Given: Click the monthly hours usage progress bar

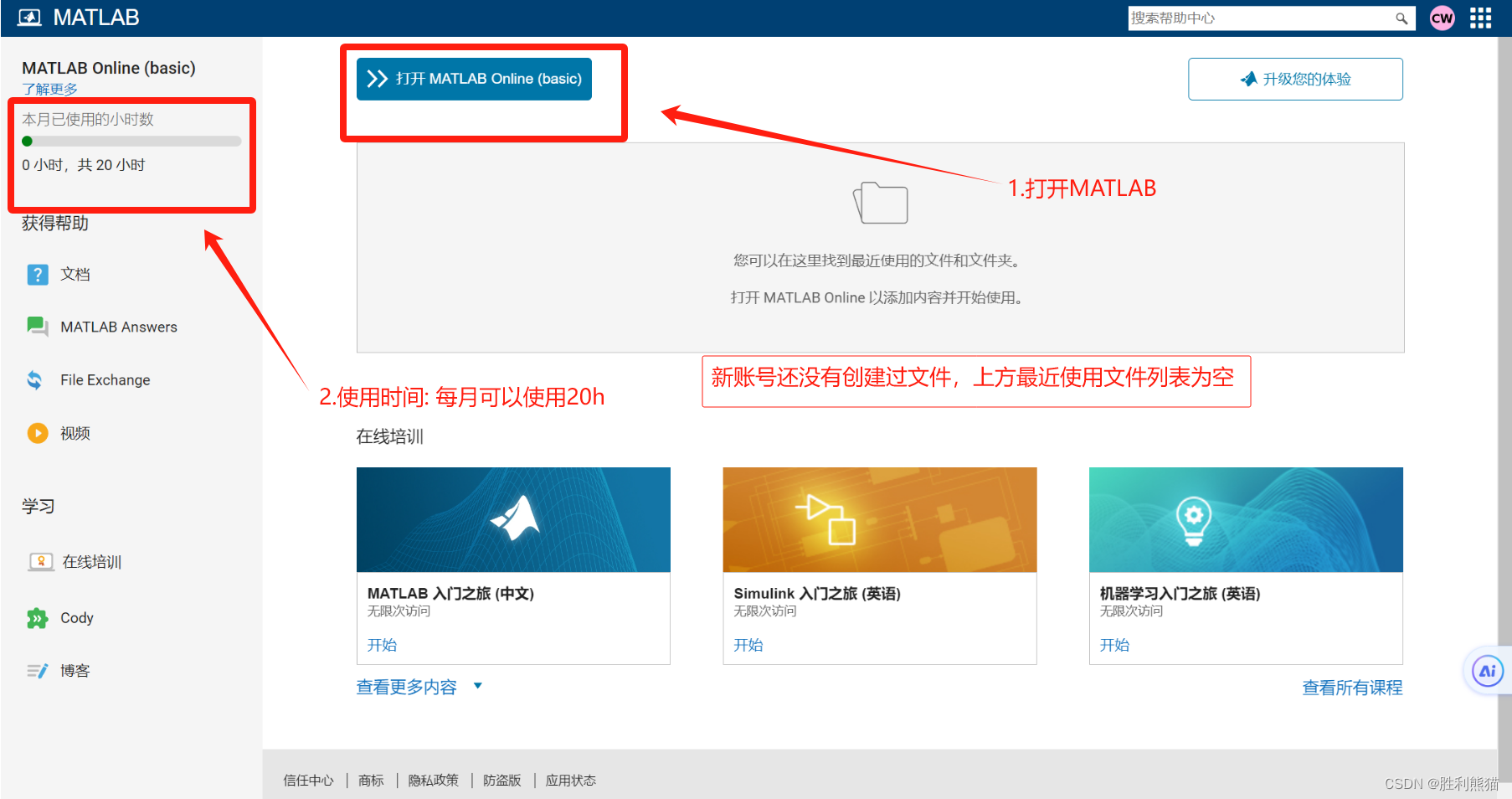Looking at the screenshot, I should [131, 142].
